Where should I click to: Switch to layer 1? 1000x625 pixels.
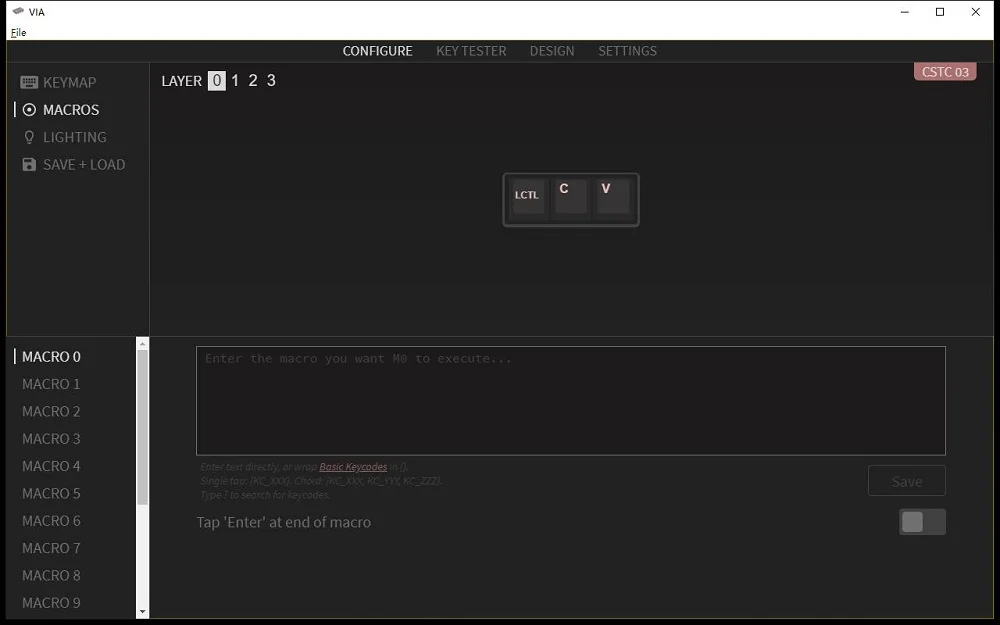[235, 81]
